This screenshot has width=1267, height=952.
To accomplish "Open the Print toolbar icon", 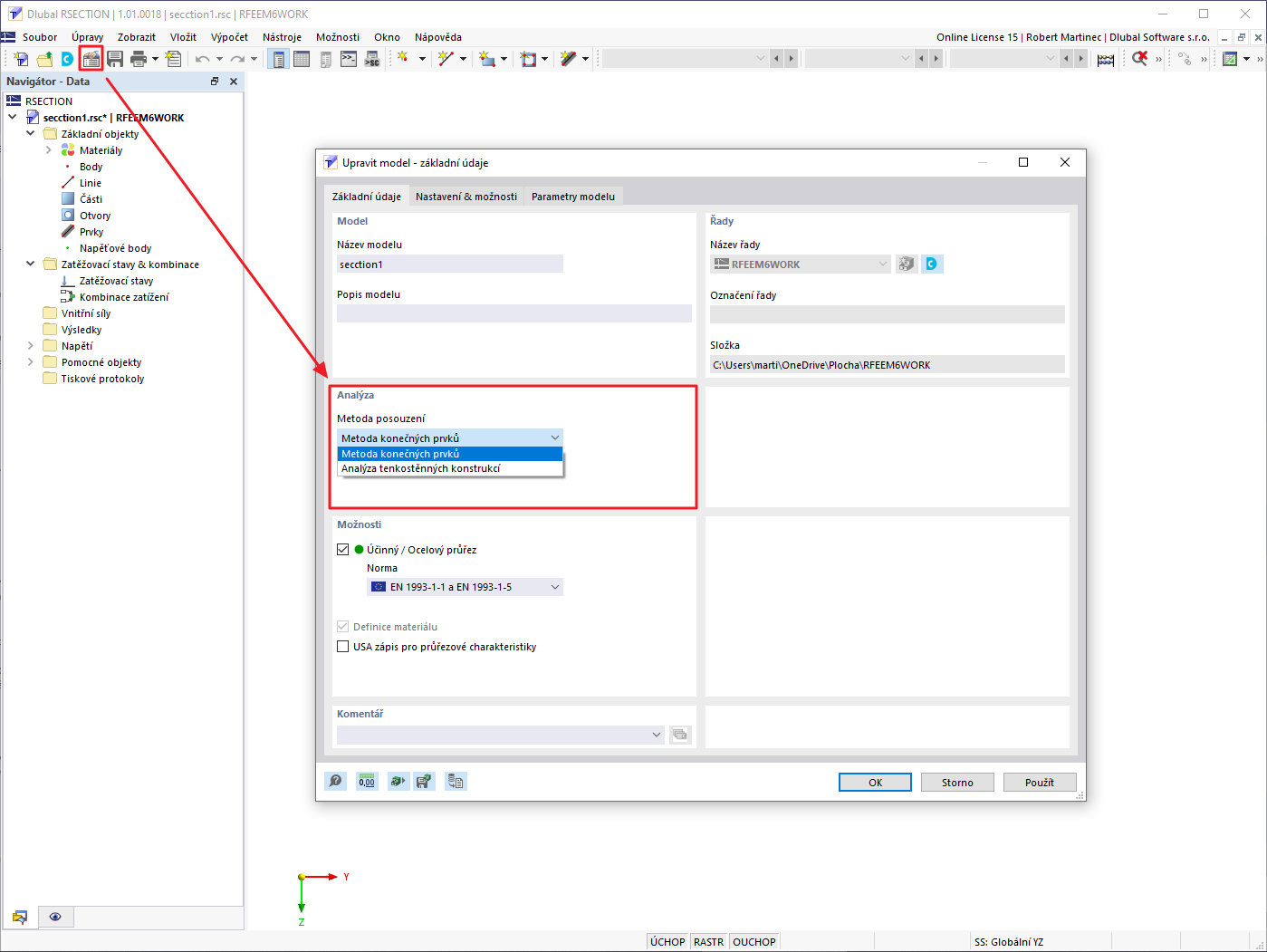I will [x=139, y=58].
